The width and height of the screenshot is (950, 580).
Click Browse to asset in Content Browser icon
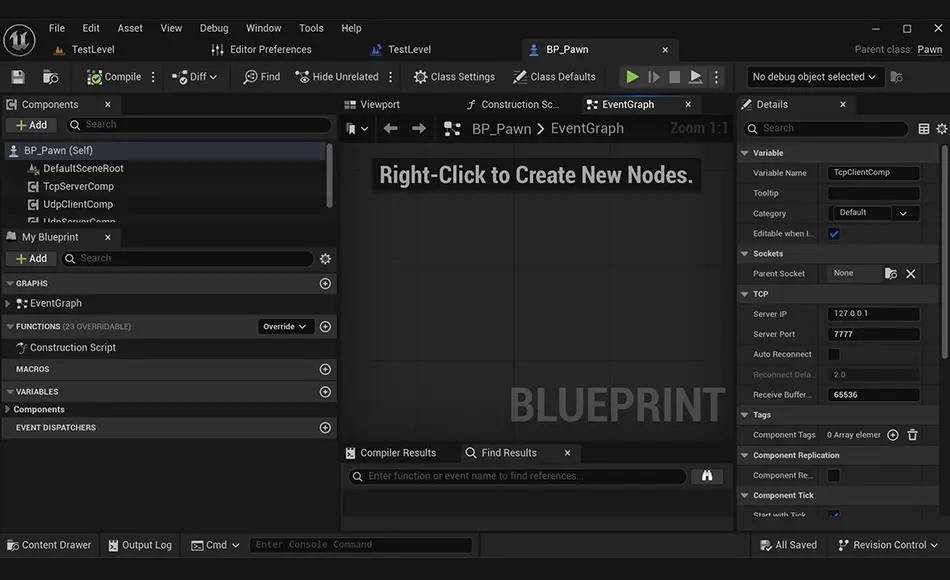50,77
